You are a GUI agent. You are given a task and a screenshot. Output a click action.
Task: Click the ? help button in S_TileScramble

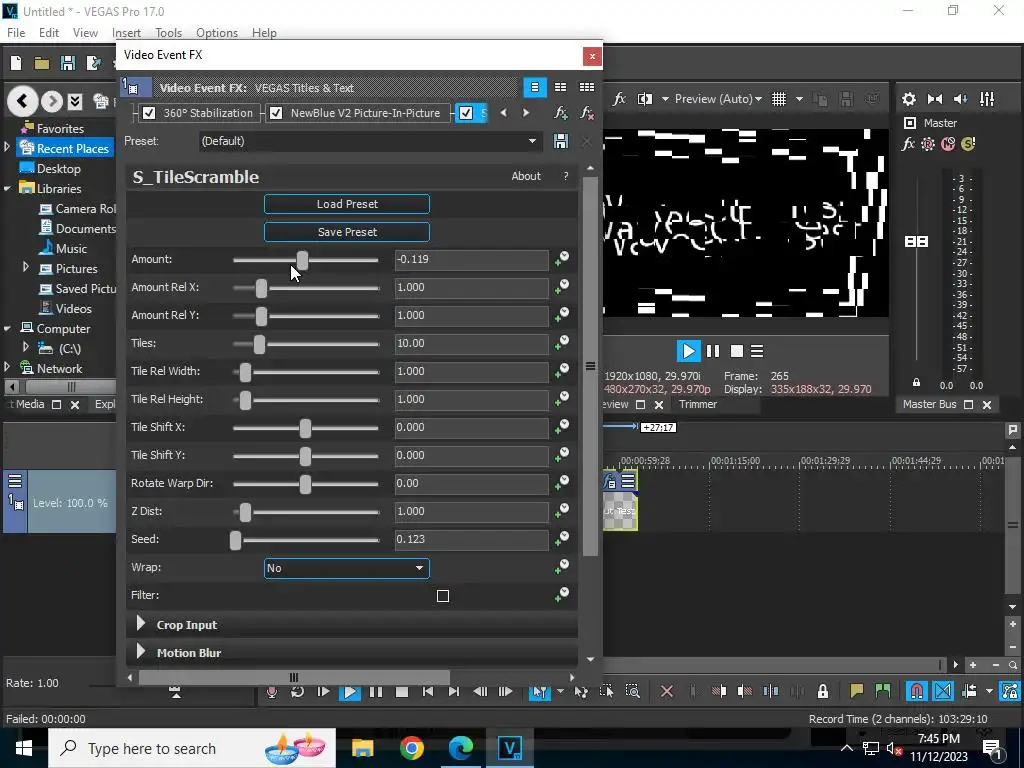pos(566,176)
